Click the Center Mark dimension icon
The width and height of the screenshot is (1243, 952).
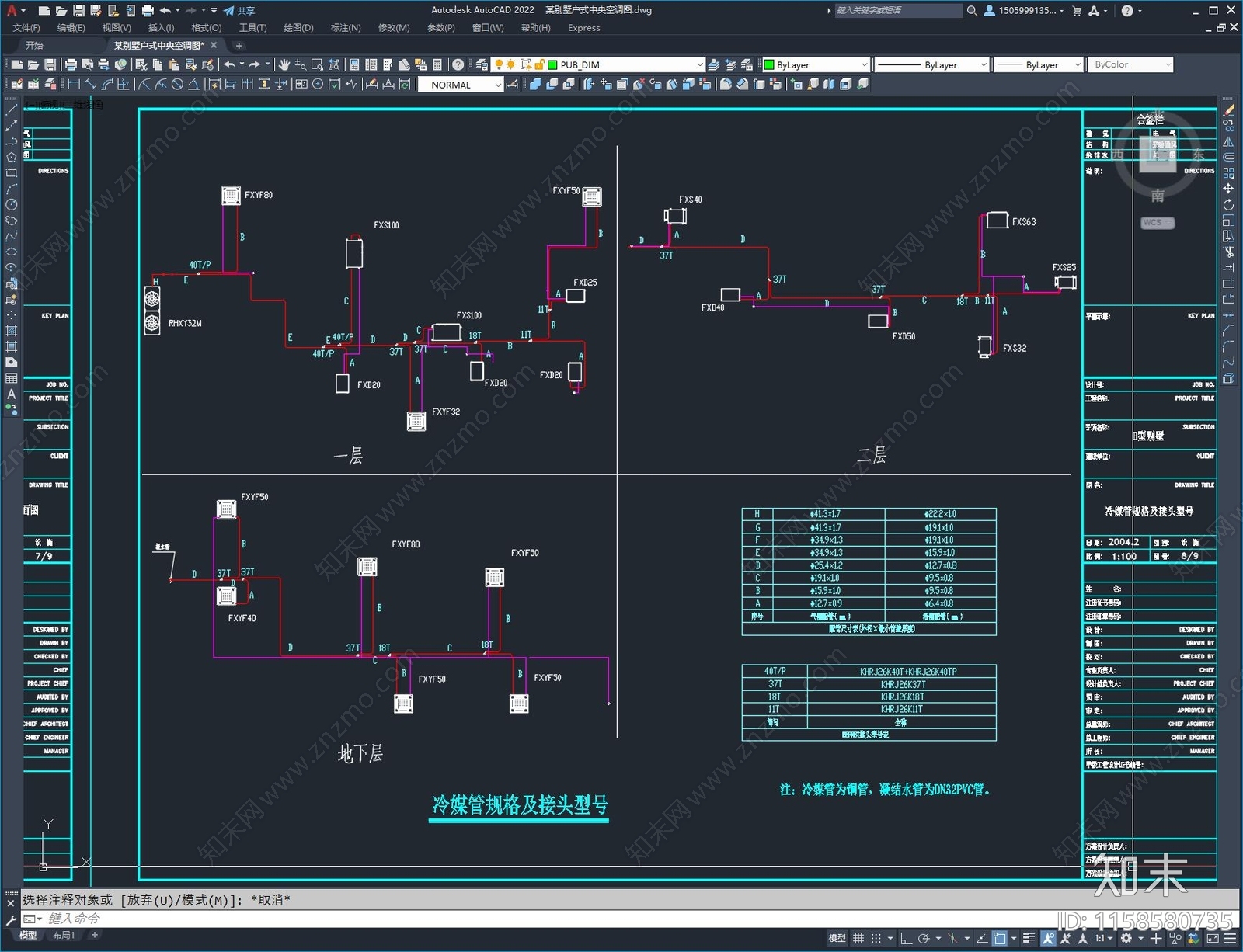tap(318, 84)
